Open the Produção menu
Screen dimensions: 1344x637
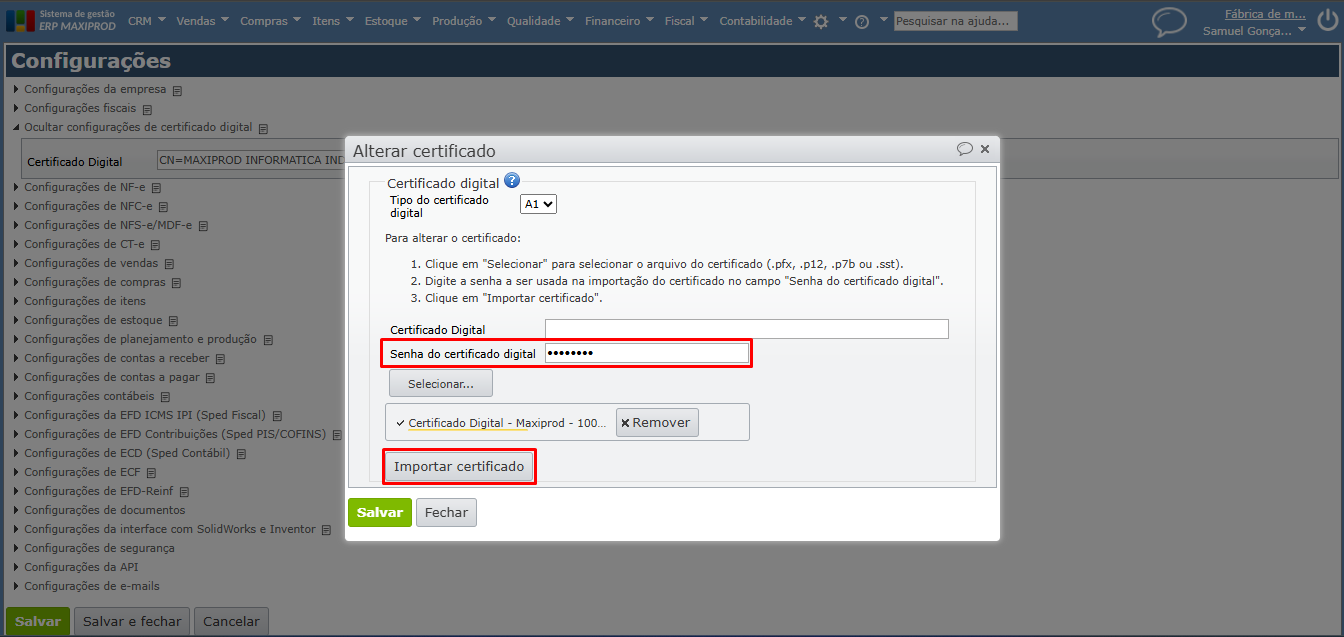click(x=464, y=21)
